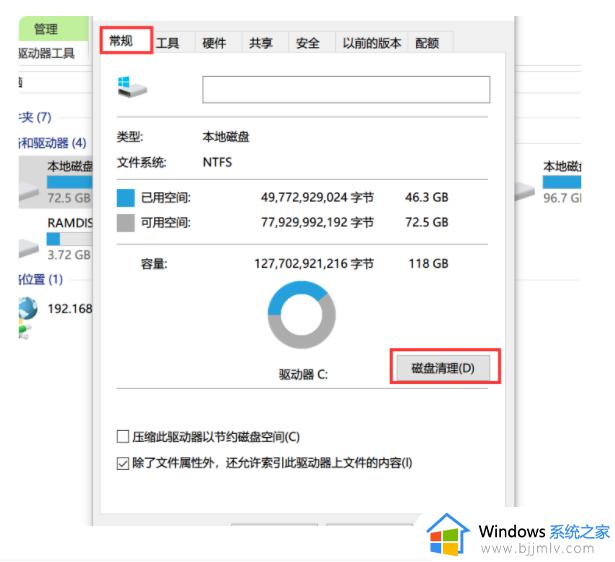Click the 磁盘清理(D) button
Screen dimensions: 615x562
[x=443, y=368]
